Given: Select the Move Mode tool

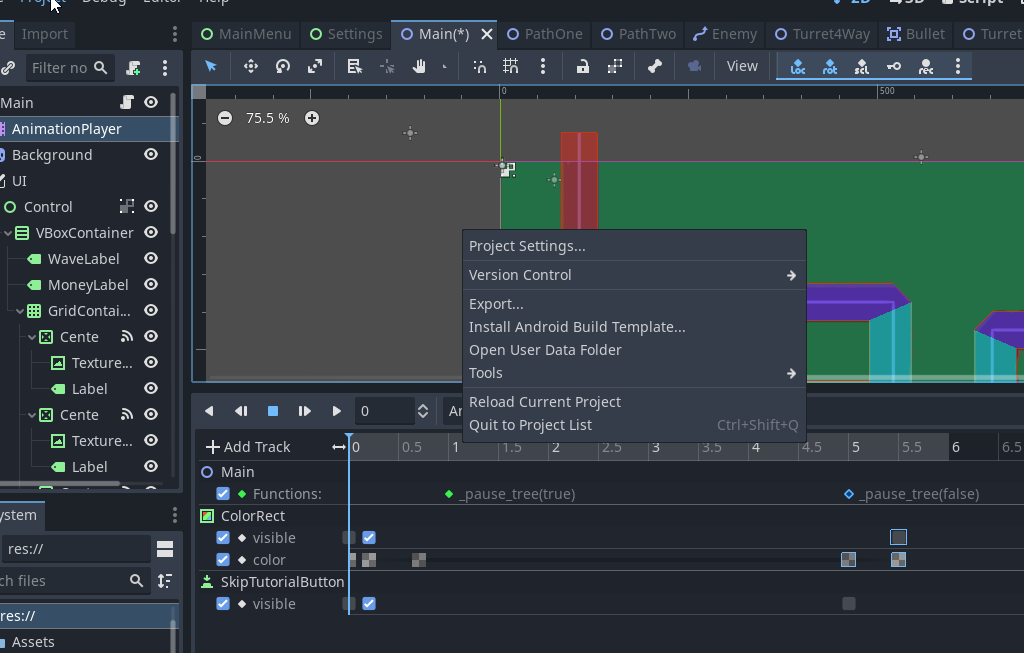Looking at the screenshot, I should pos(251,66).
